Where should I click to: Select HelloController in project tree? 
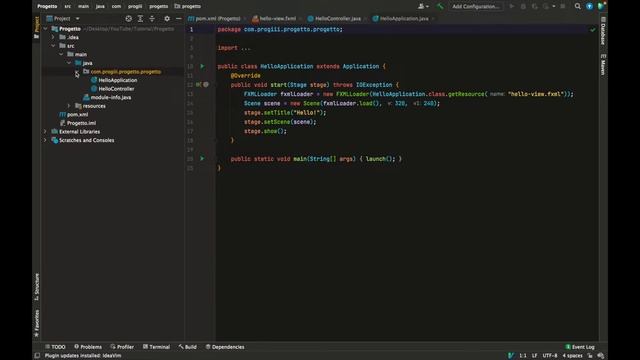(116, 89)
